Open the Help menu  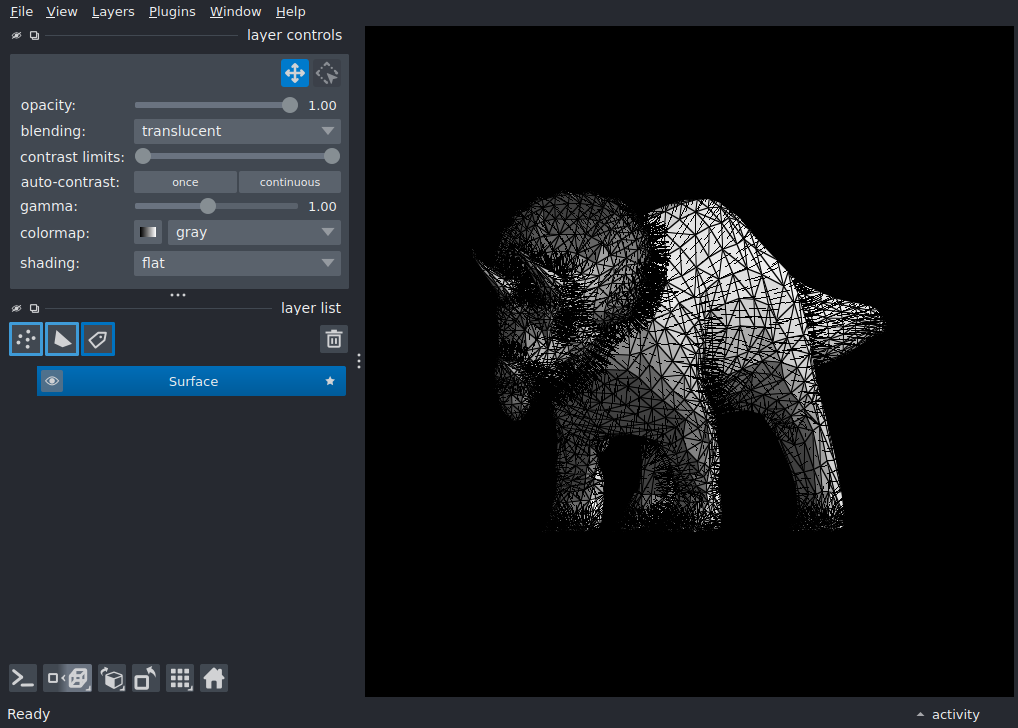click(x=290, y=12)
